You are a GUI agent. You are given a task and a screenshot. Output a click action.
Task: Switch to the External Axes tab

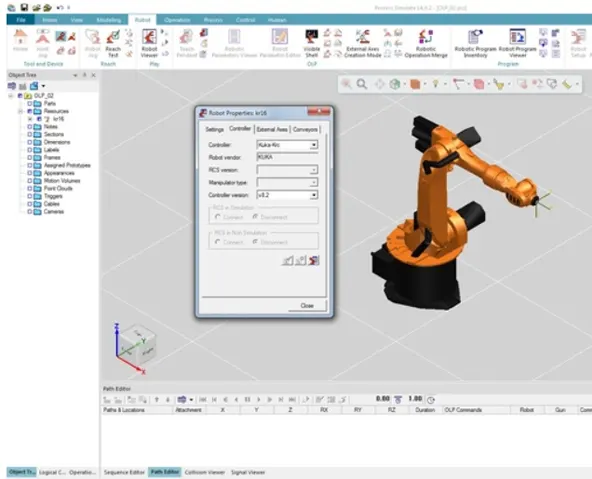coord(272,129)
